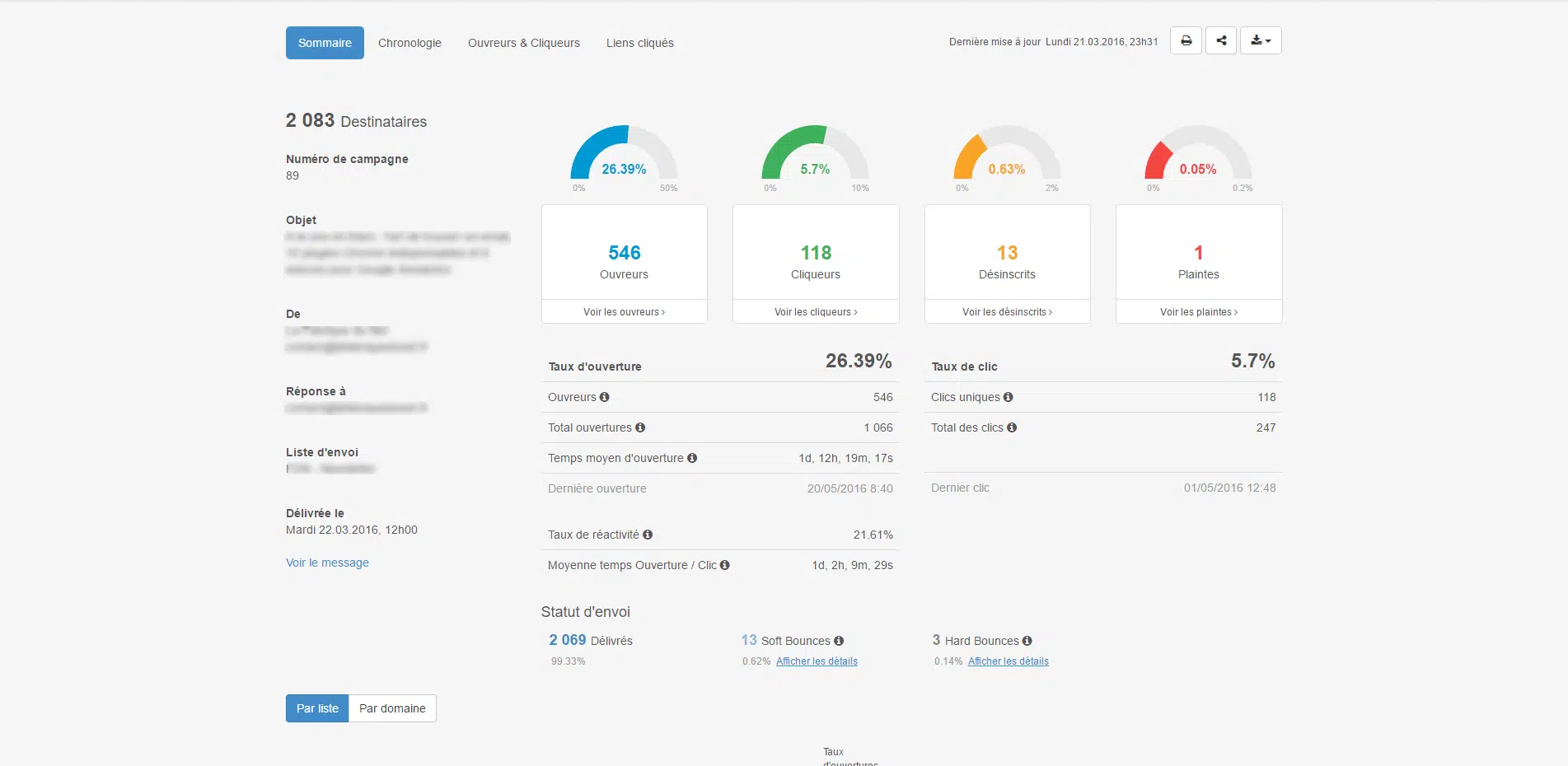Open the Liens cliqués tab
Screen dimensions: 1568x766
tap(640, 43)
